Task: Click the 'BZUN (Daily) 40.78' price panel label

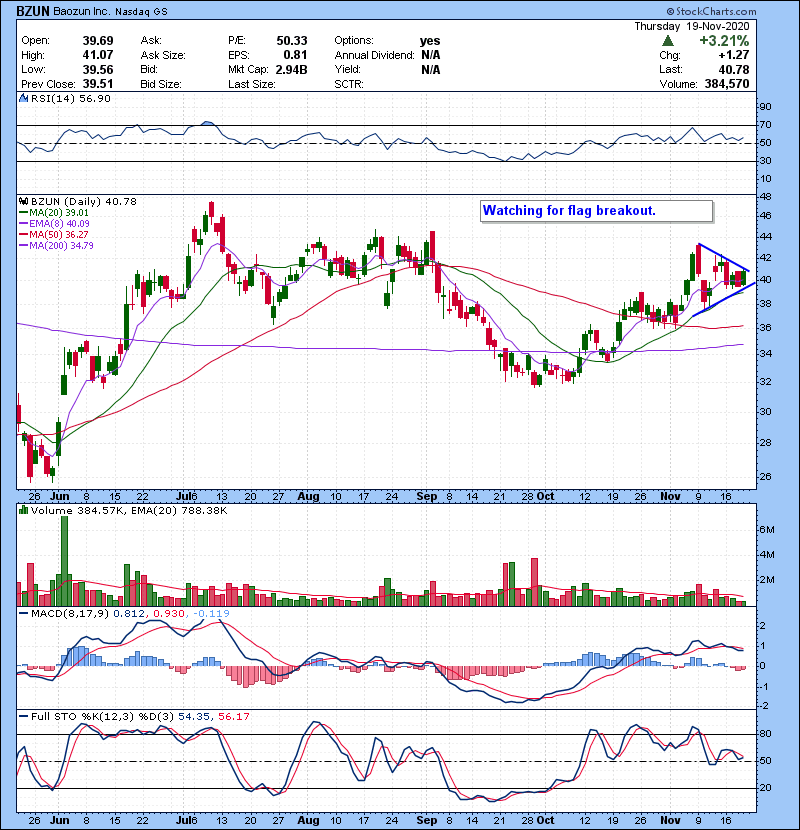Action: click(84, 201)
